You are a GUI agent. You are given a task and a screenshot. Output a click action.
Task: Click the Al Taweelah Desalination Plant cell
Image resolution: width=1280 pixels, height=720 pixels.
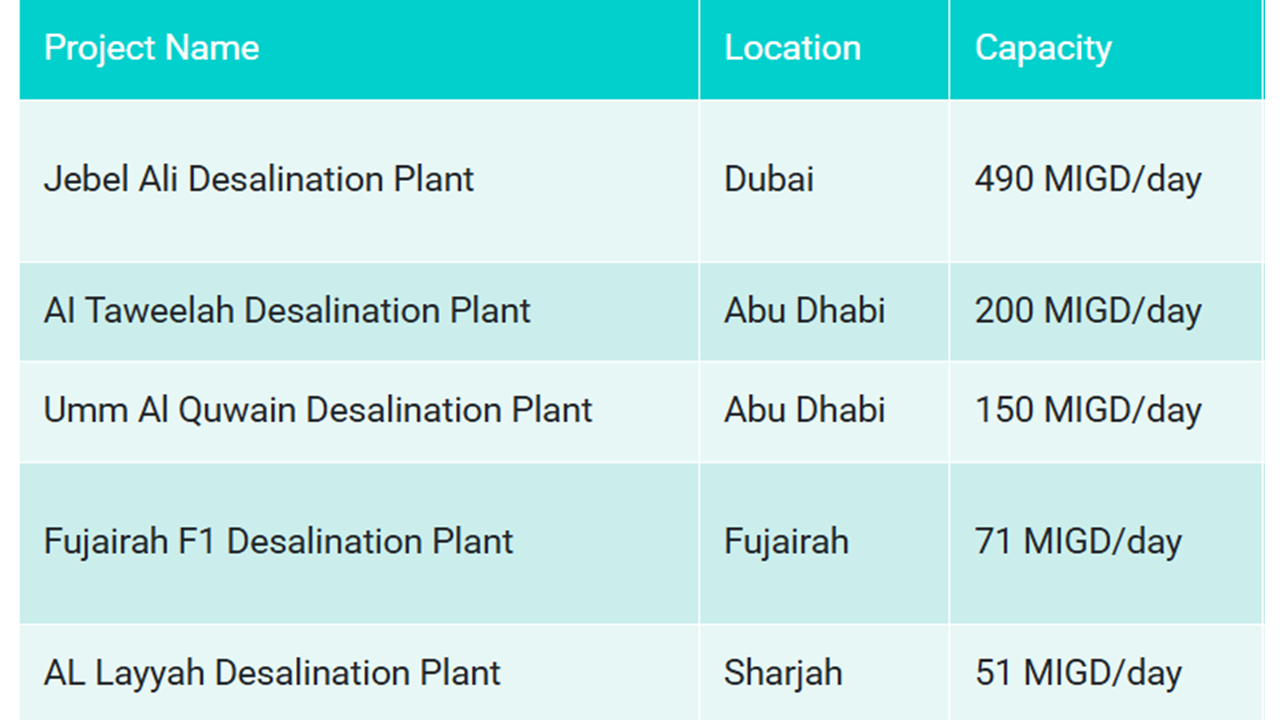[x=287, y=311]
